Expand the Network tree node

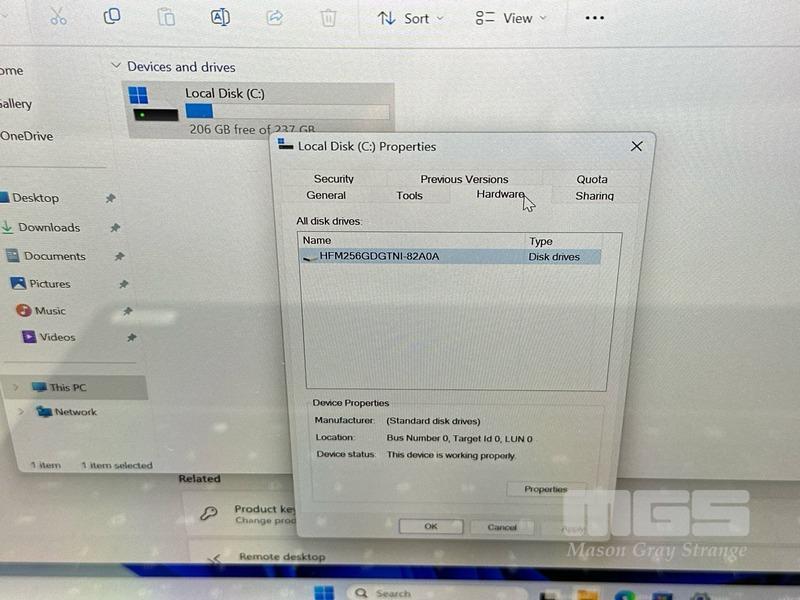tap(19, 411)
